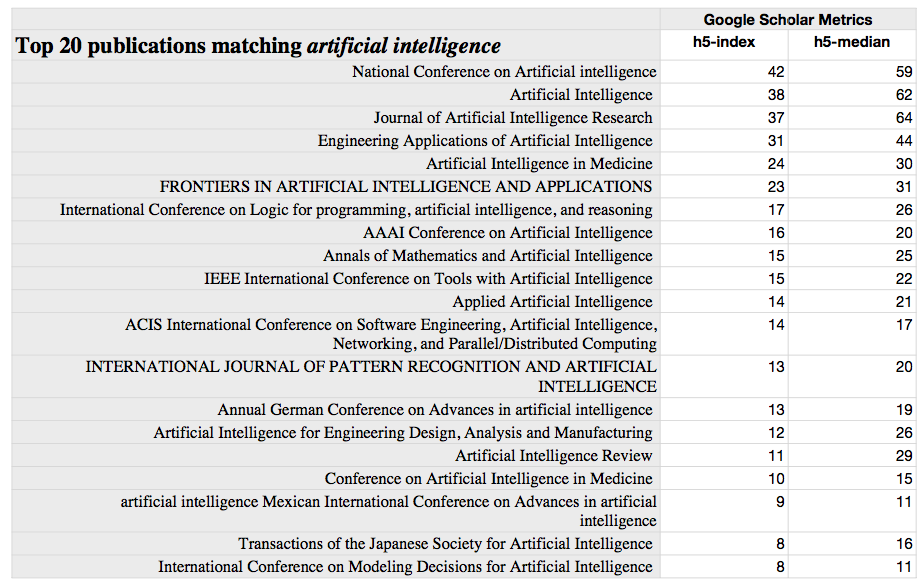Select Applied Artificial Intelligence publication
The width and height of the screenshot is (924, 585).
[552, 302]
